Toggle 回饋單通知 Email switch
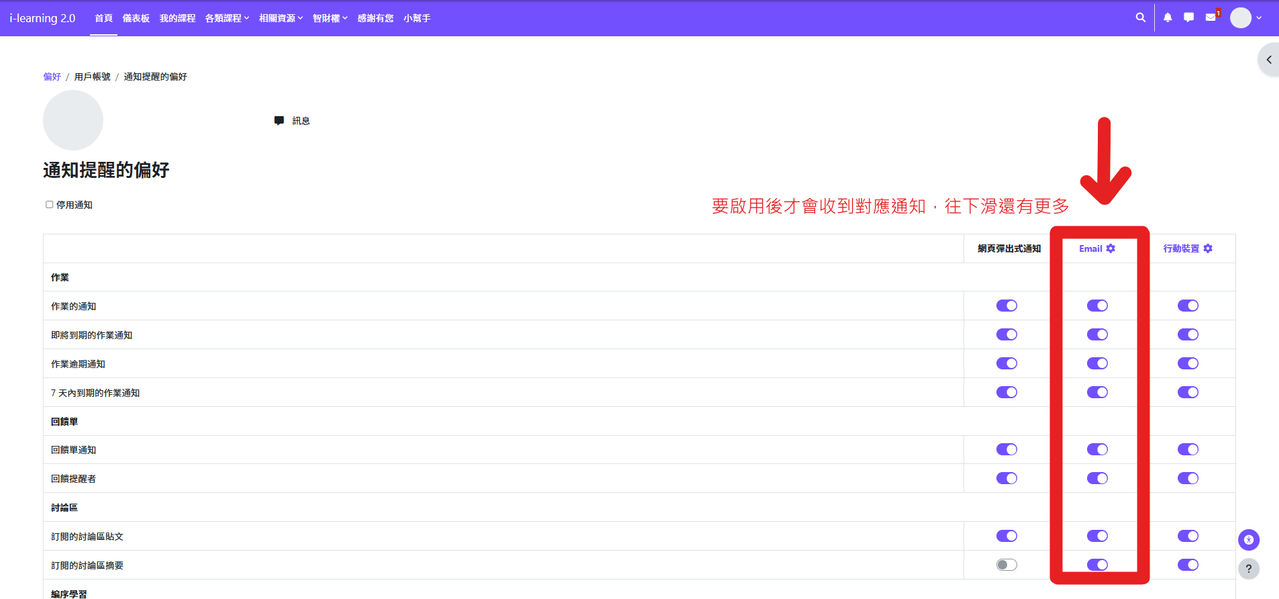The height and width of the screenshot is (599, 1279). click(1097, 450)
